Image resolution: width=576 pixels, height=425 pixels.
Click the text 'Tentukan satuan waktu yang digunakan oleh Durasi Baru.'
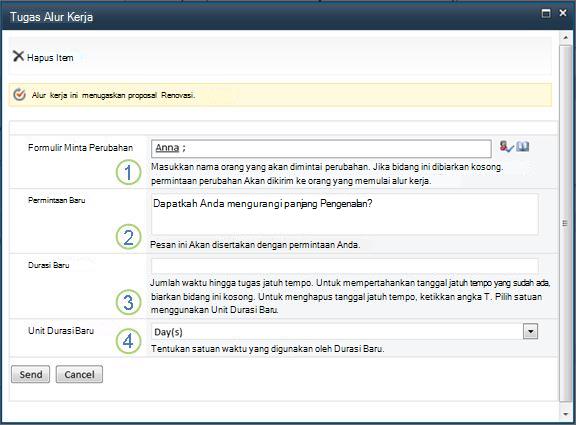click(x=267, y=349)
